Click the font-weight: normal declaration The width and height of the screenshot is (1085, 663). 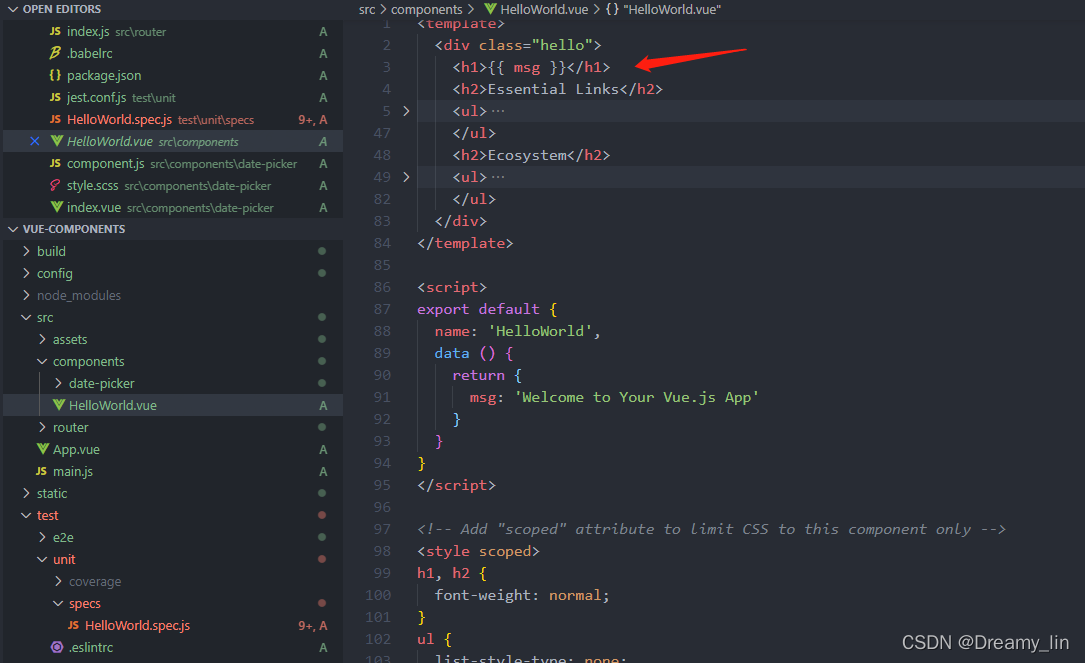(x=522, y=595)
